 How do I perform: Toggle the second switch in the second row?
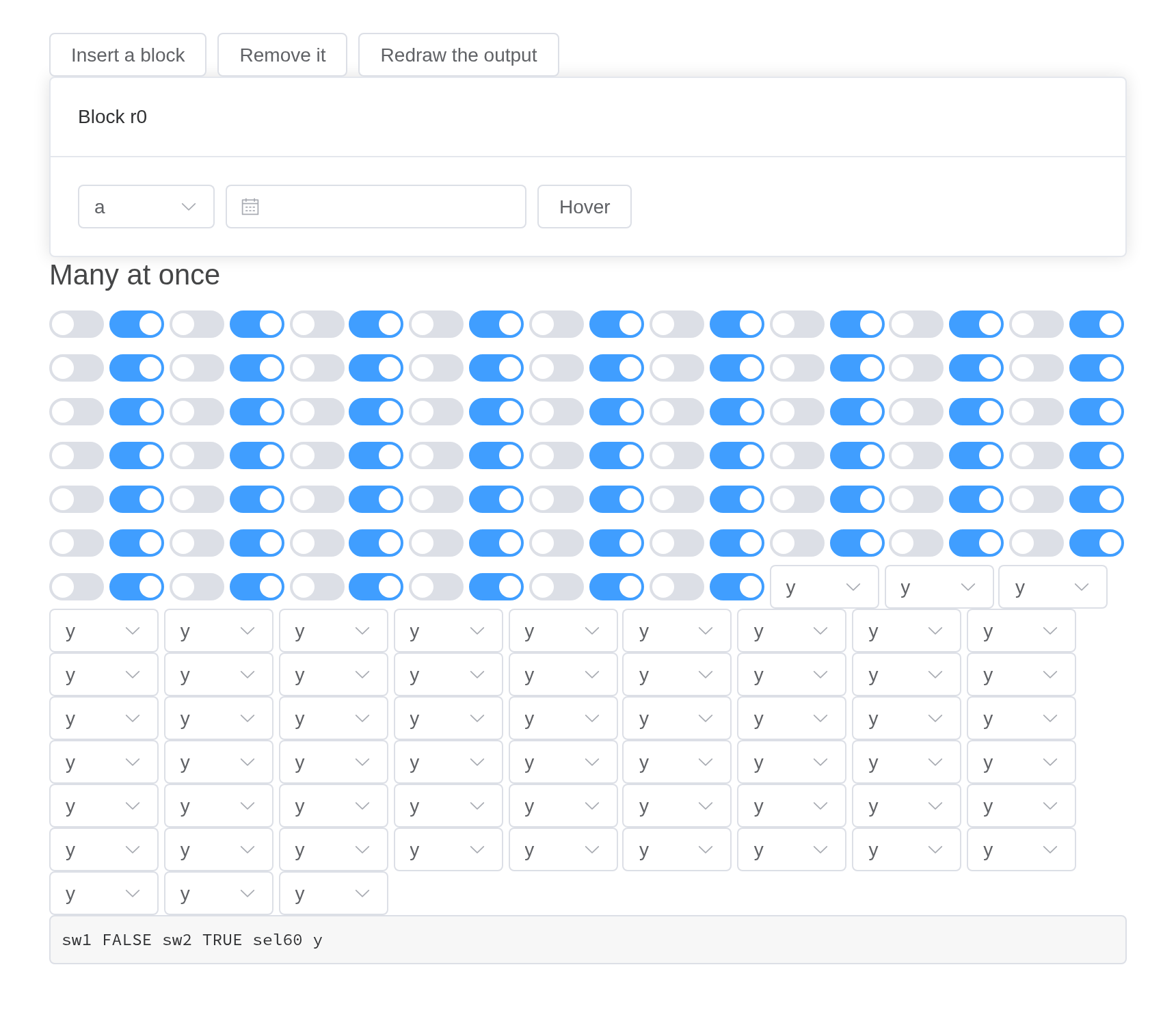(137, 368)
